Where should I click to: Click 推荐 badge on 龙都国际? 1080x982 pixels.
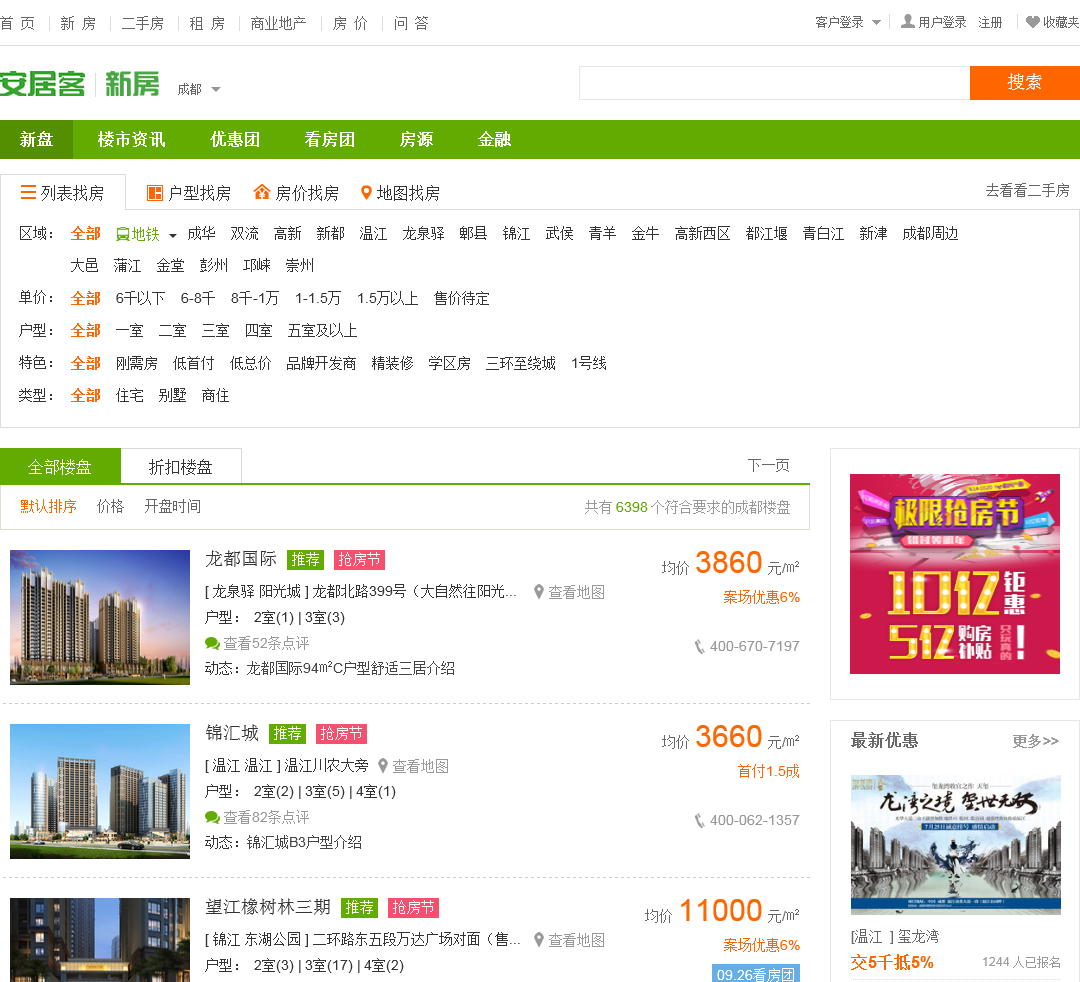tap(306, 560)
